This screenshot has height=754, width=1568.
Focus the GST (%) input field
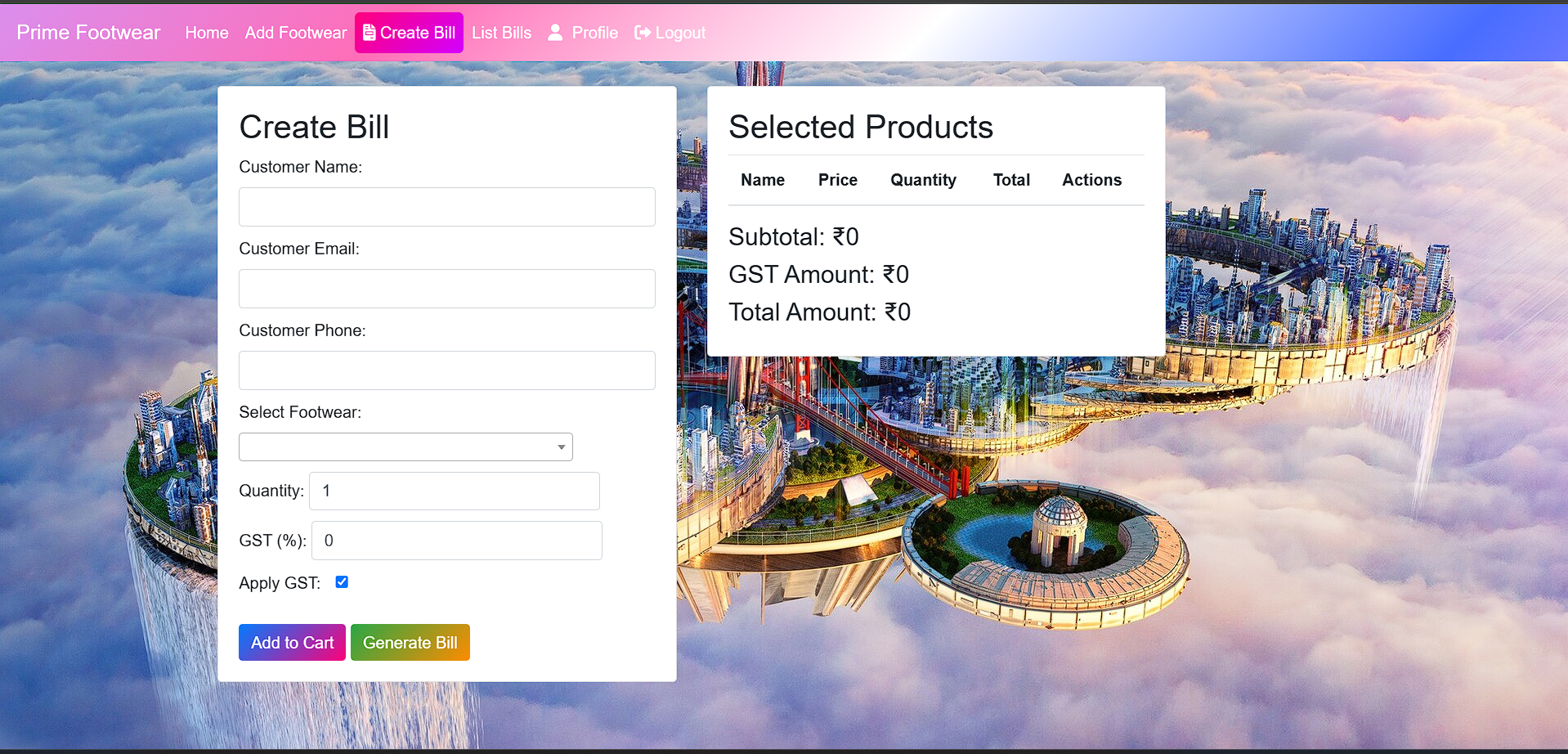click(x=456, y=541)
